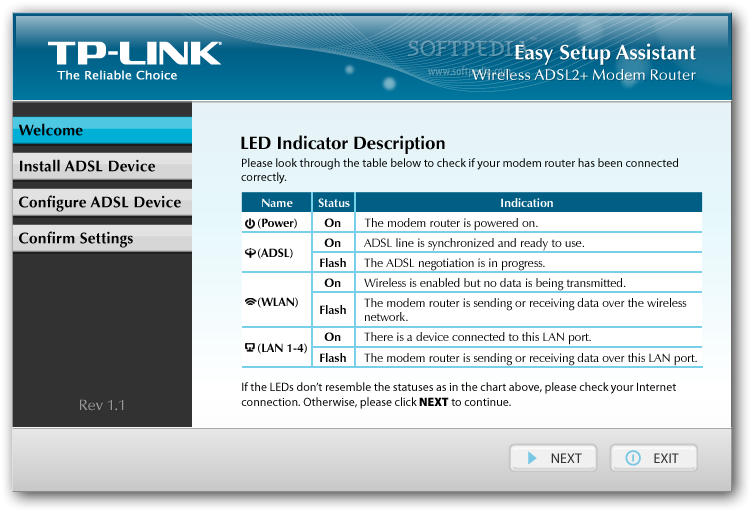Click the Rev 1.1 version label

pyautogui.click(x=102, y=405)
